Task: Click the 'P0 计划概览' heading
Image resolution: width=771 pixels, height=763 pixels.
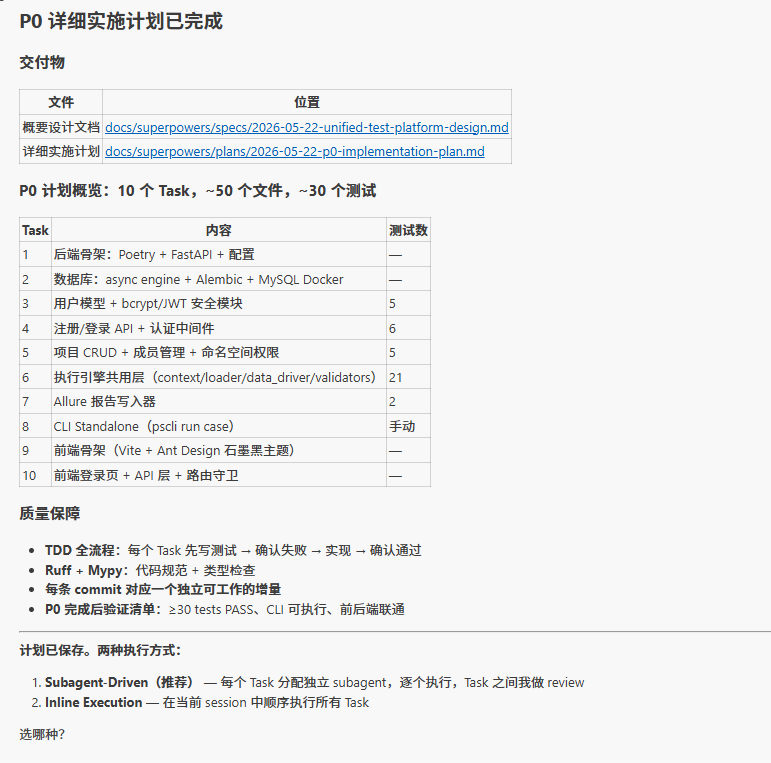Action: (198, 191)
